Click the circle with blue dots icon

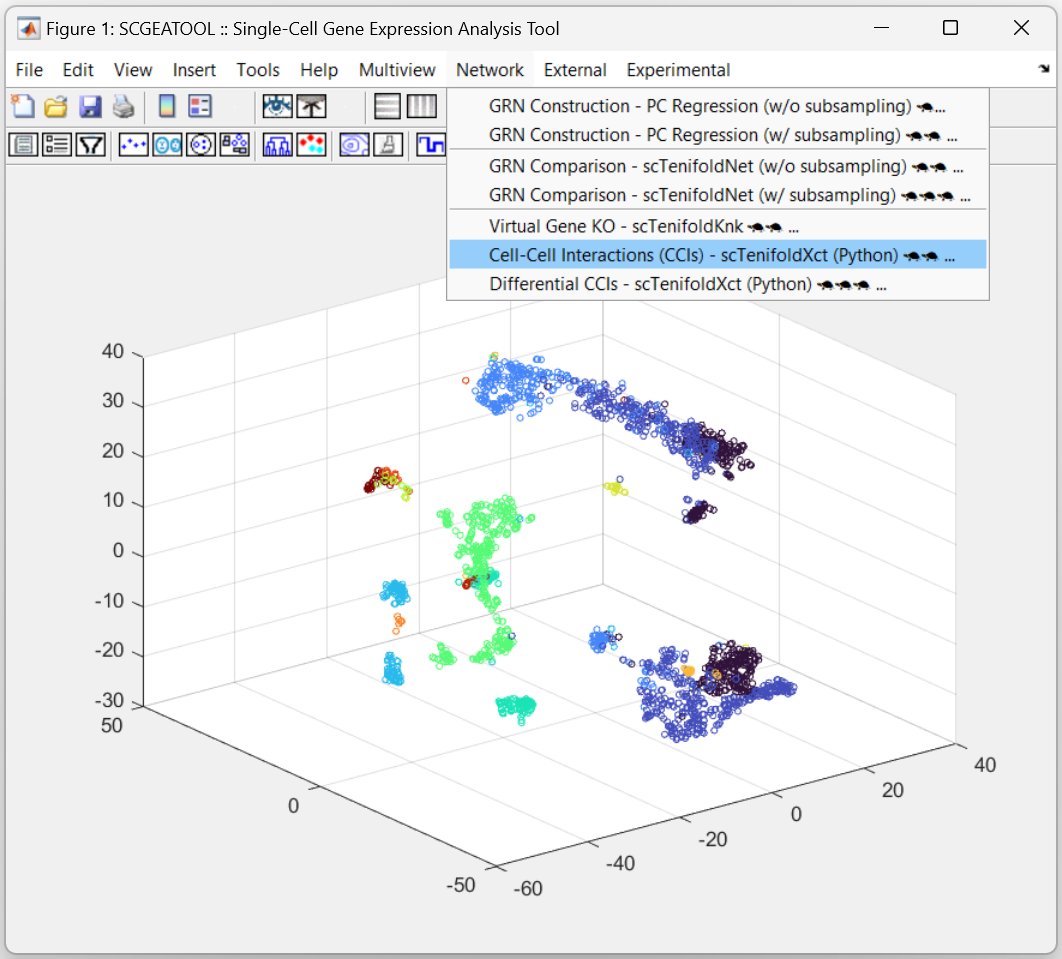(201, 145)
